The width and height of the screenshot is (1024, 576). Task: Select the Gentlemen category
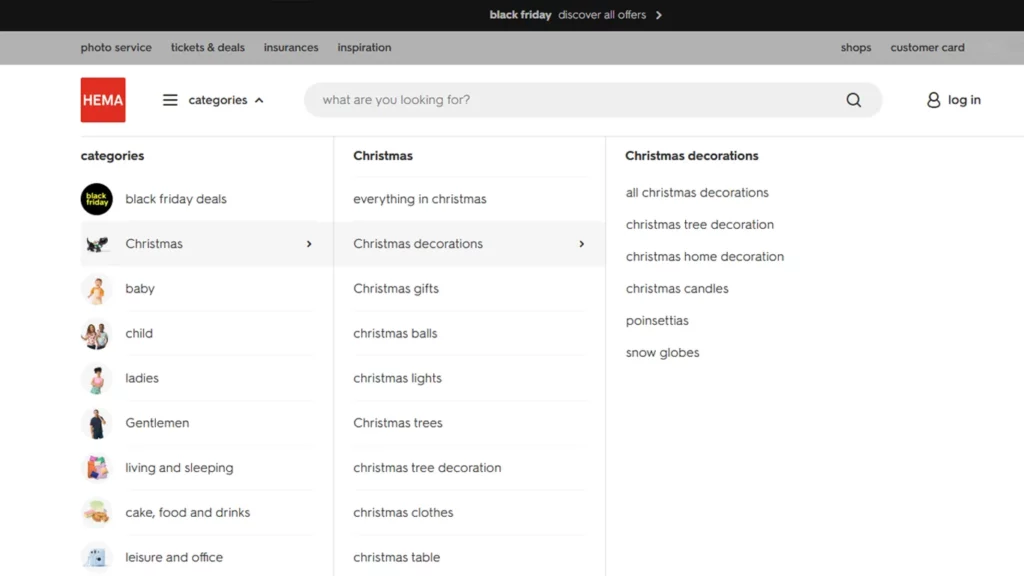tap(157, 422)
